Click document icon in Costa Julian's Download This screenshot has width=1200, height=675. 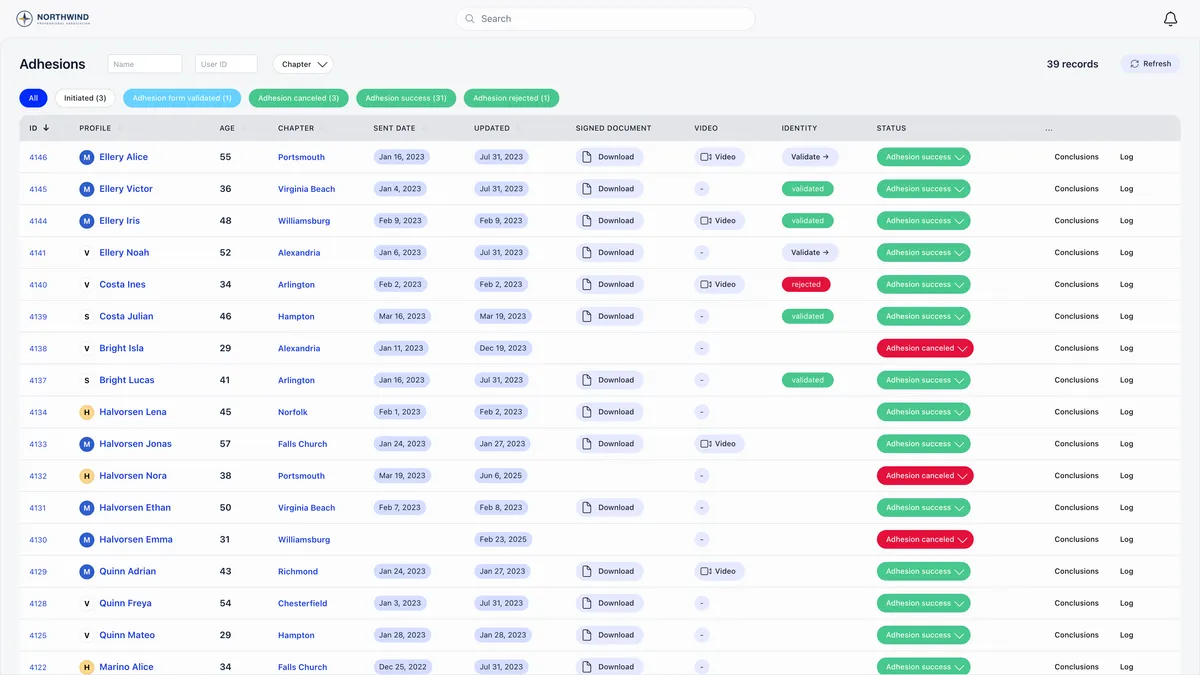coord(587,316)
